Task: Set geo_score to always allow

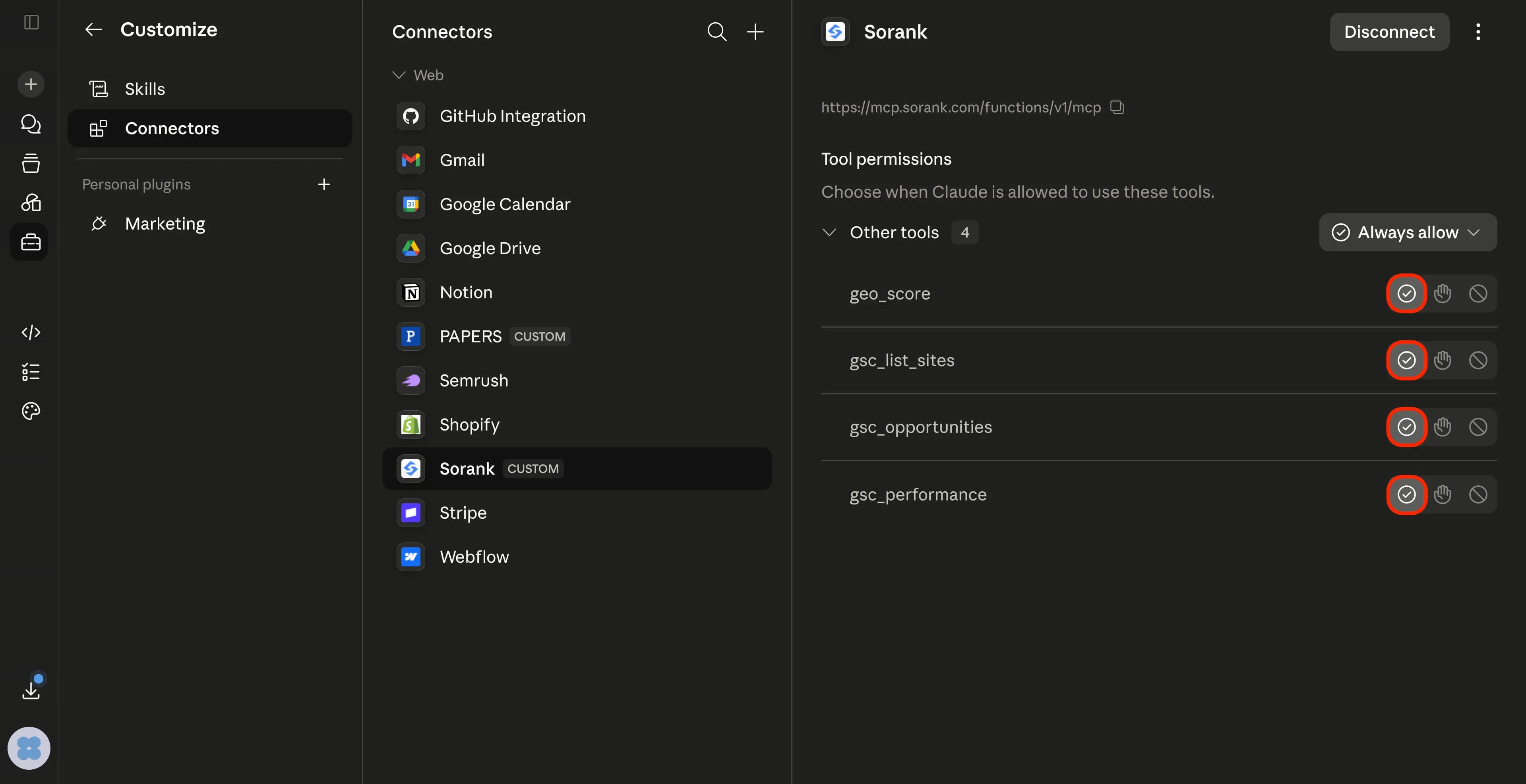Action: point(1407,294)
